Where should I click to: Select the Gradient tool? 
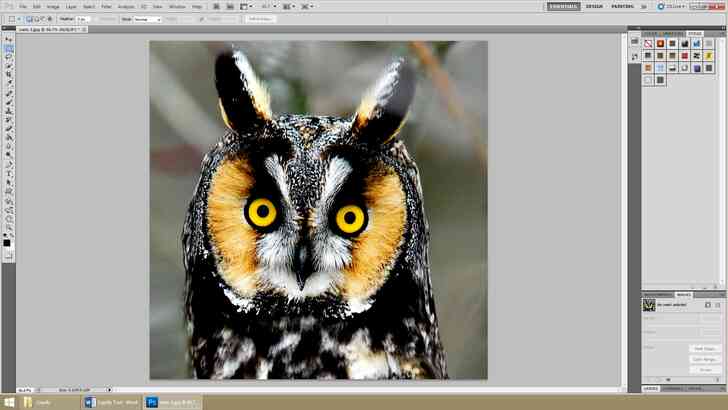click(8, 137)
